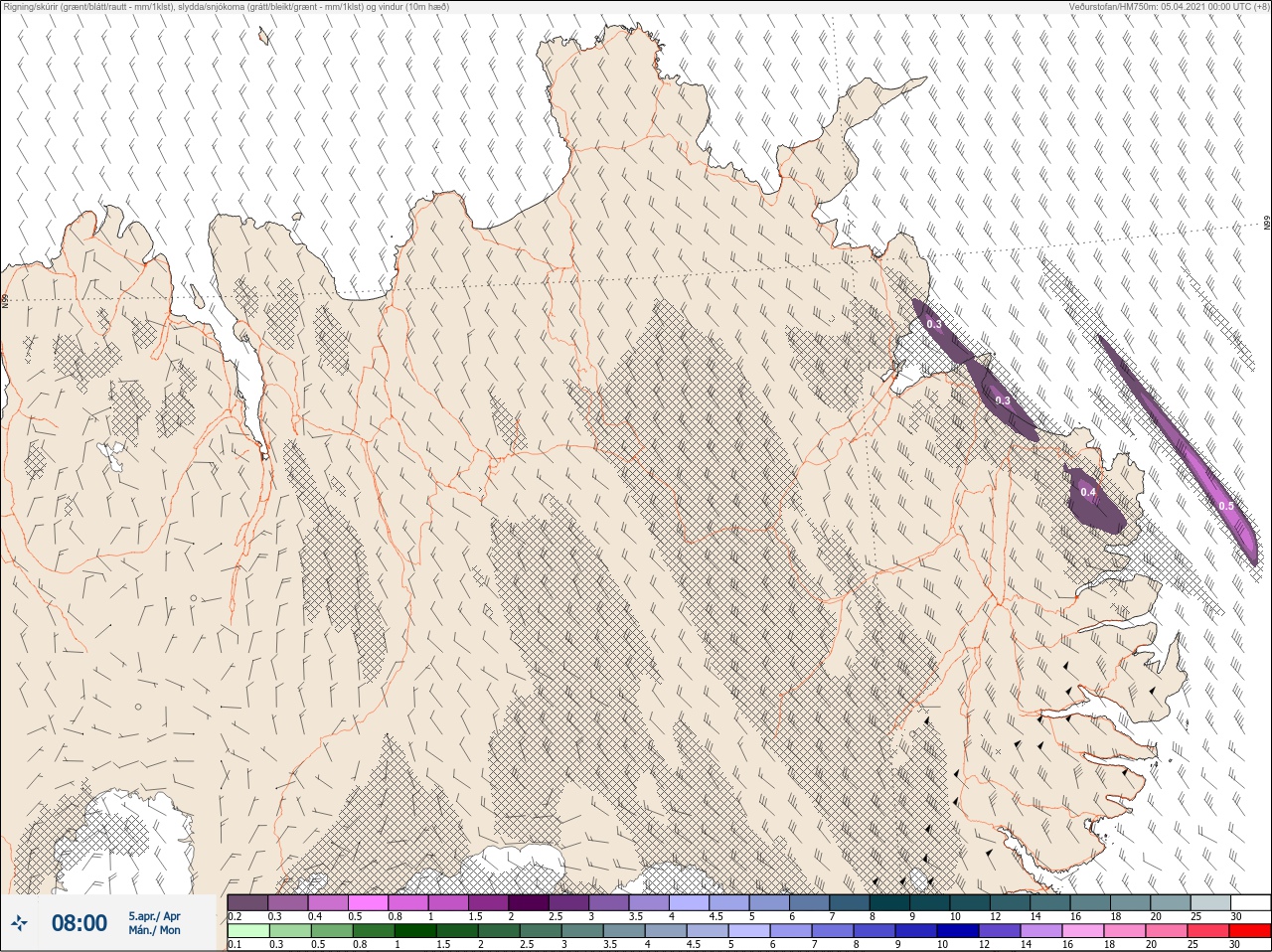Pick the bright red swatch ending rain scale
This screenshot has width=1272, height=952.
(1250, 931)
